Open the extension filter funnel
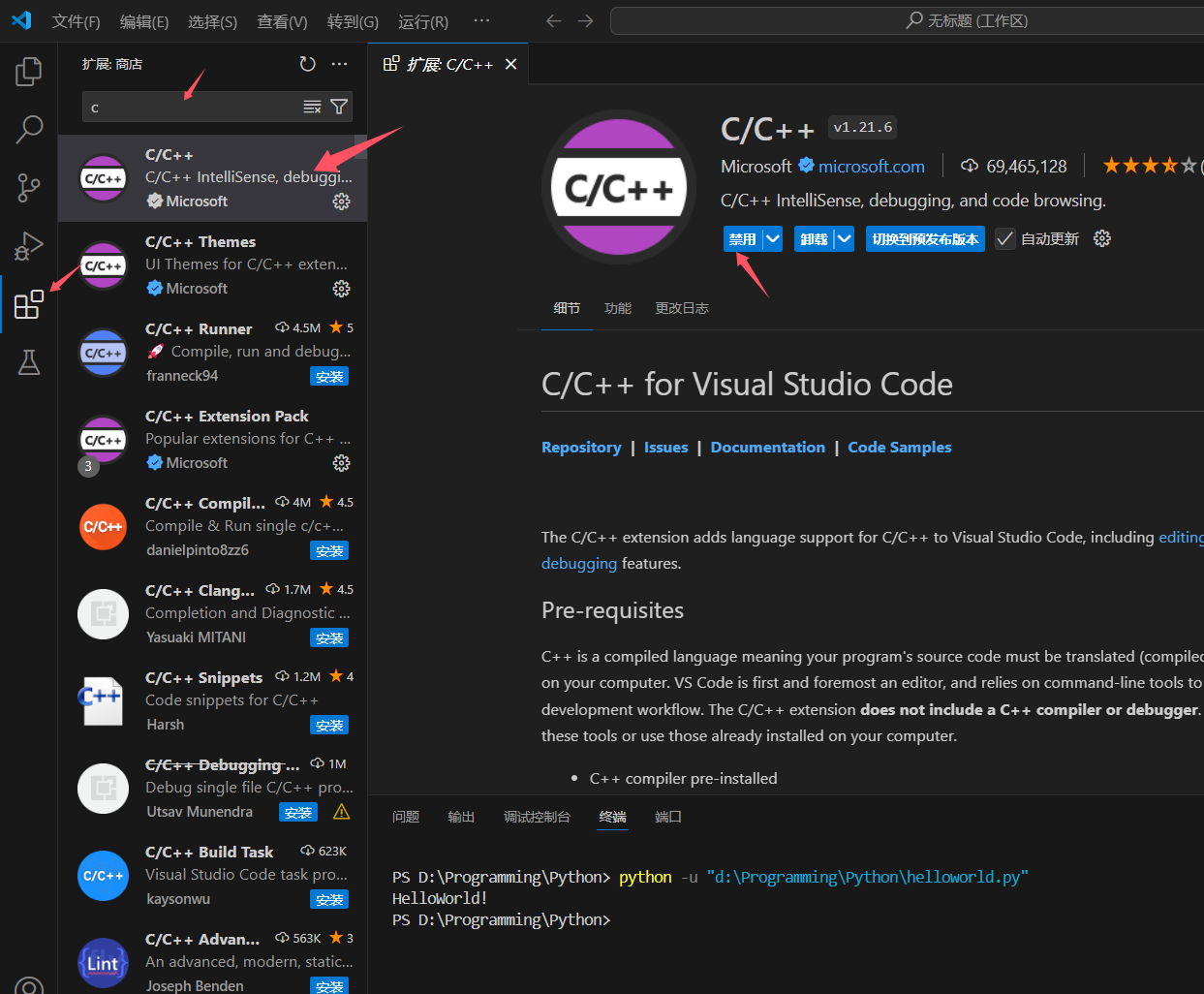The height and width of the screenshot is (994, 1204). [339, 107]
